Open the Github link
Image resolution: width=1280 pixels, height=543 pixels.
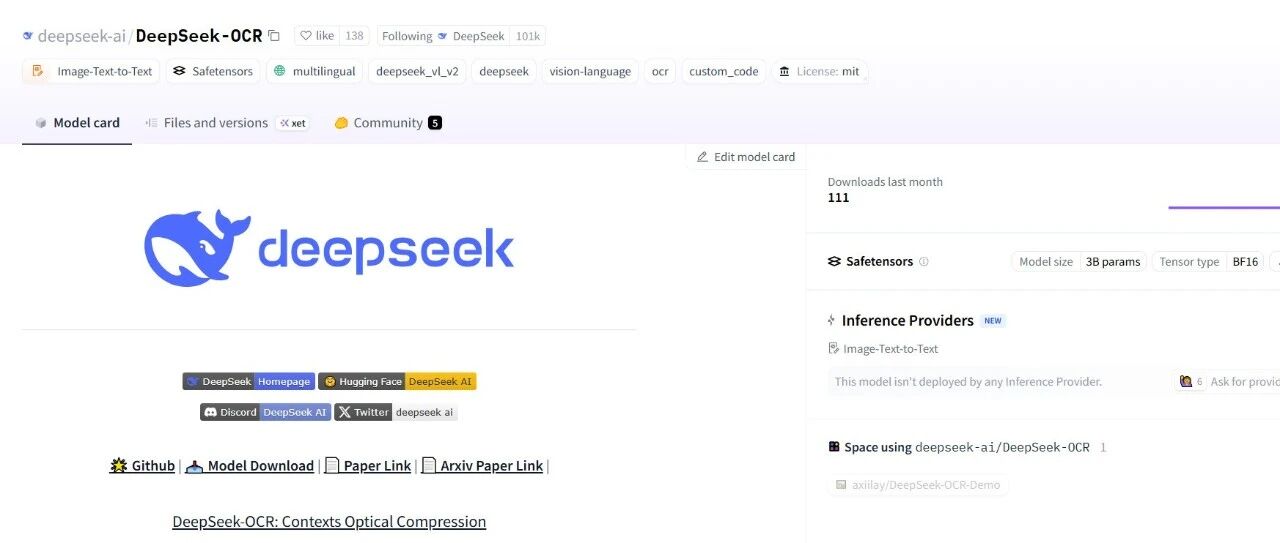143,466
